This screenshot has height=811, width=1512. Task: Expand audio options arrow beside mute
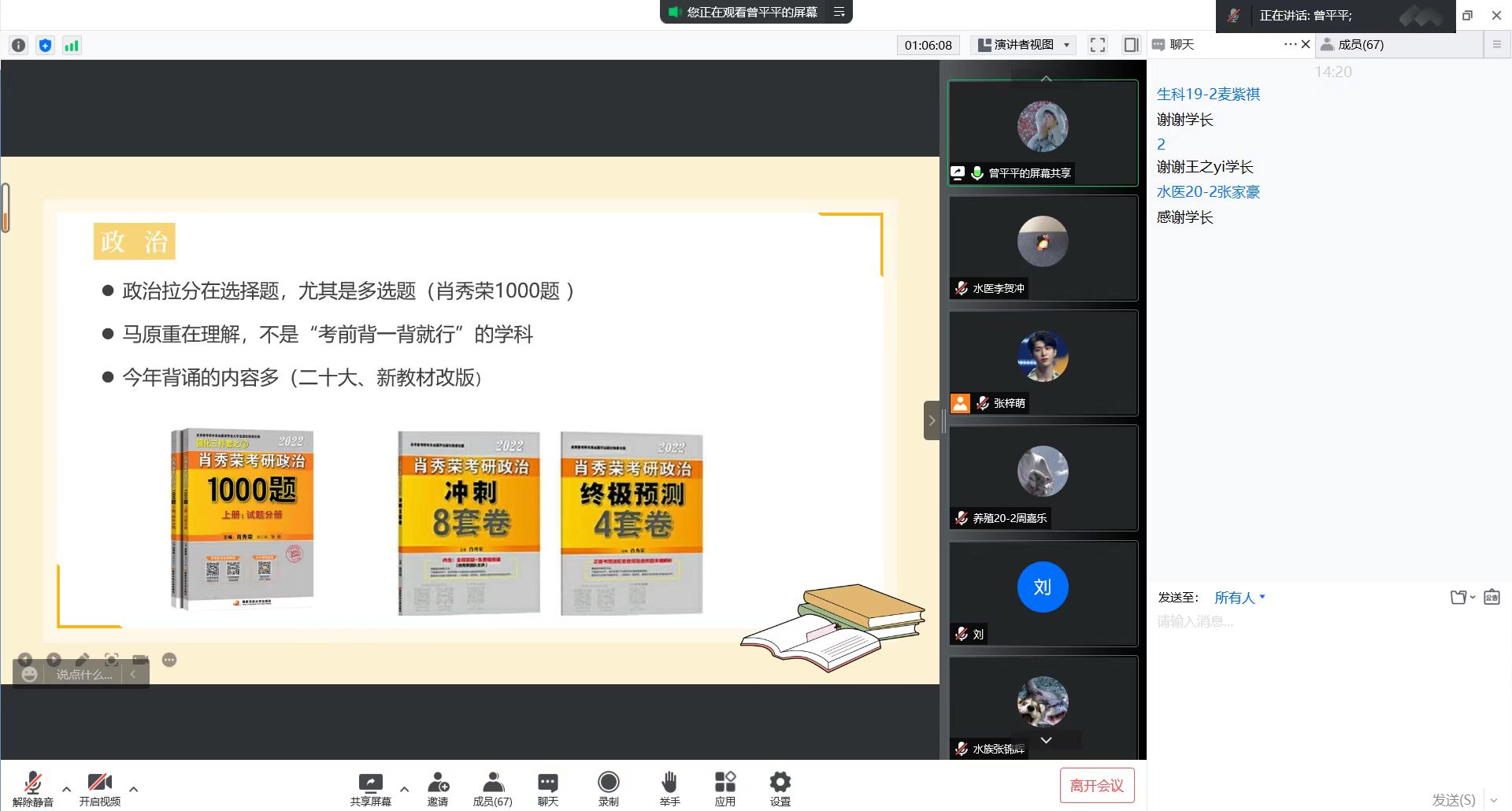pyautogui.click(x=67, y=788)
